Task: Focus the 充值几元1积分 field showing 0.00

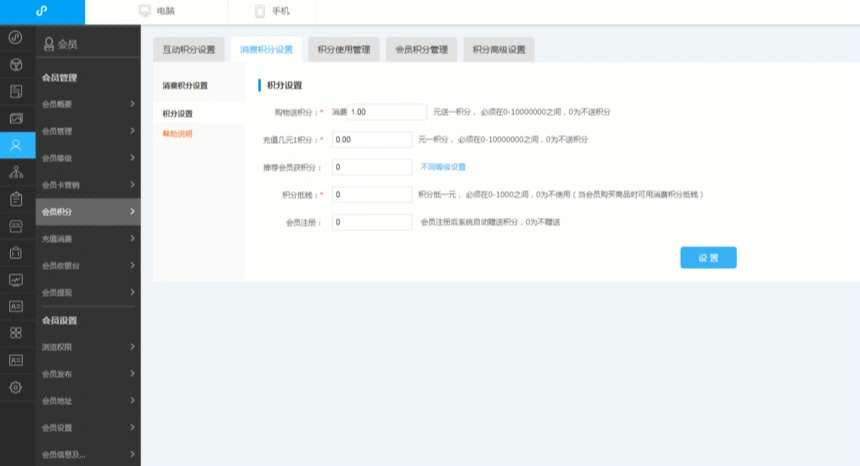Action: [x=372, y=139]
